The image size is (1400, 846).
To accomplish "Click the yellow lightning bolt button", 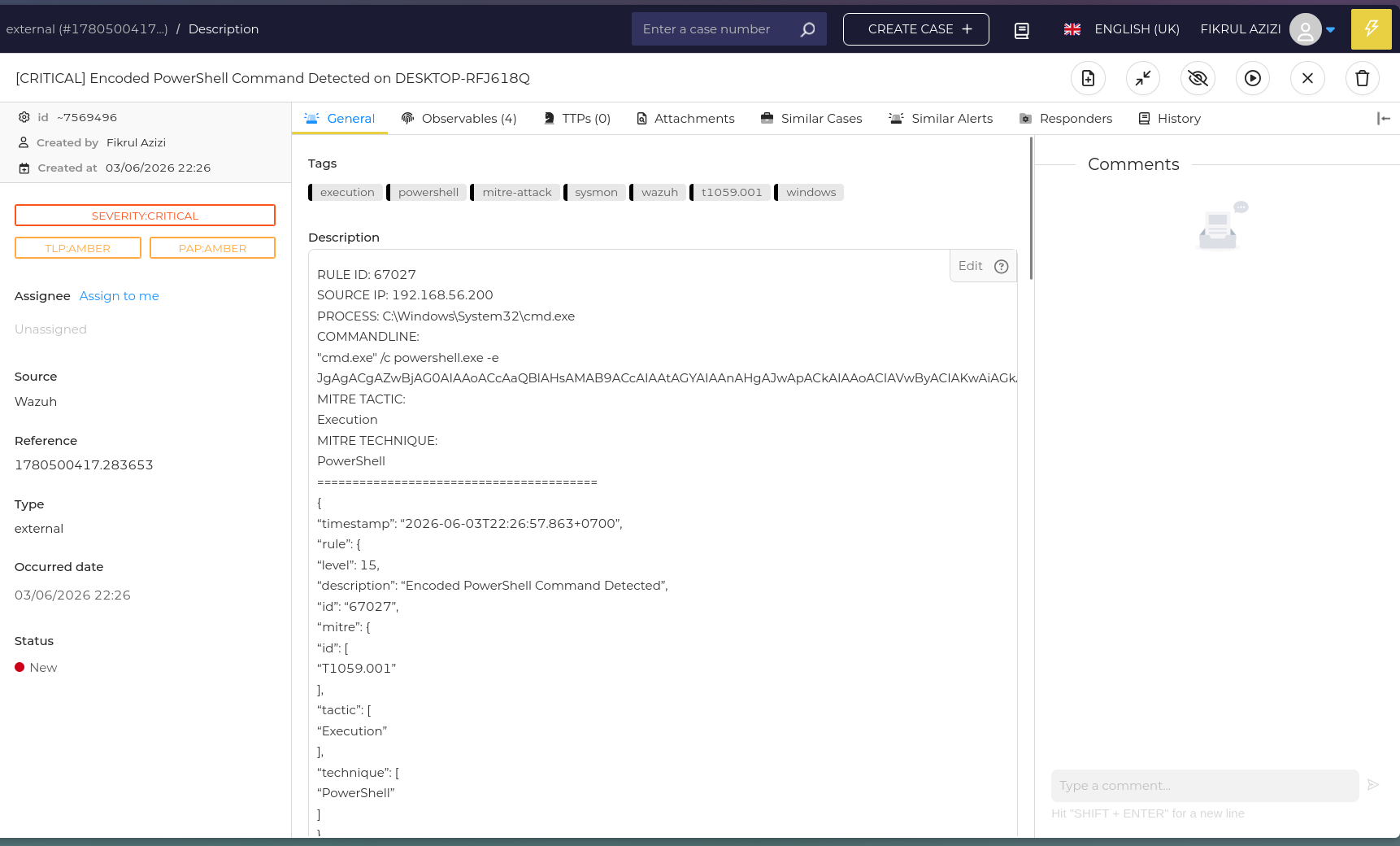I will 1371,29.
